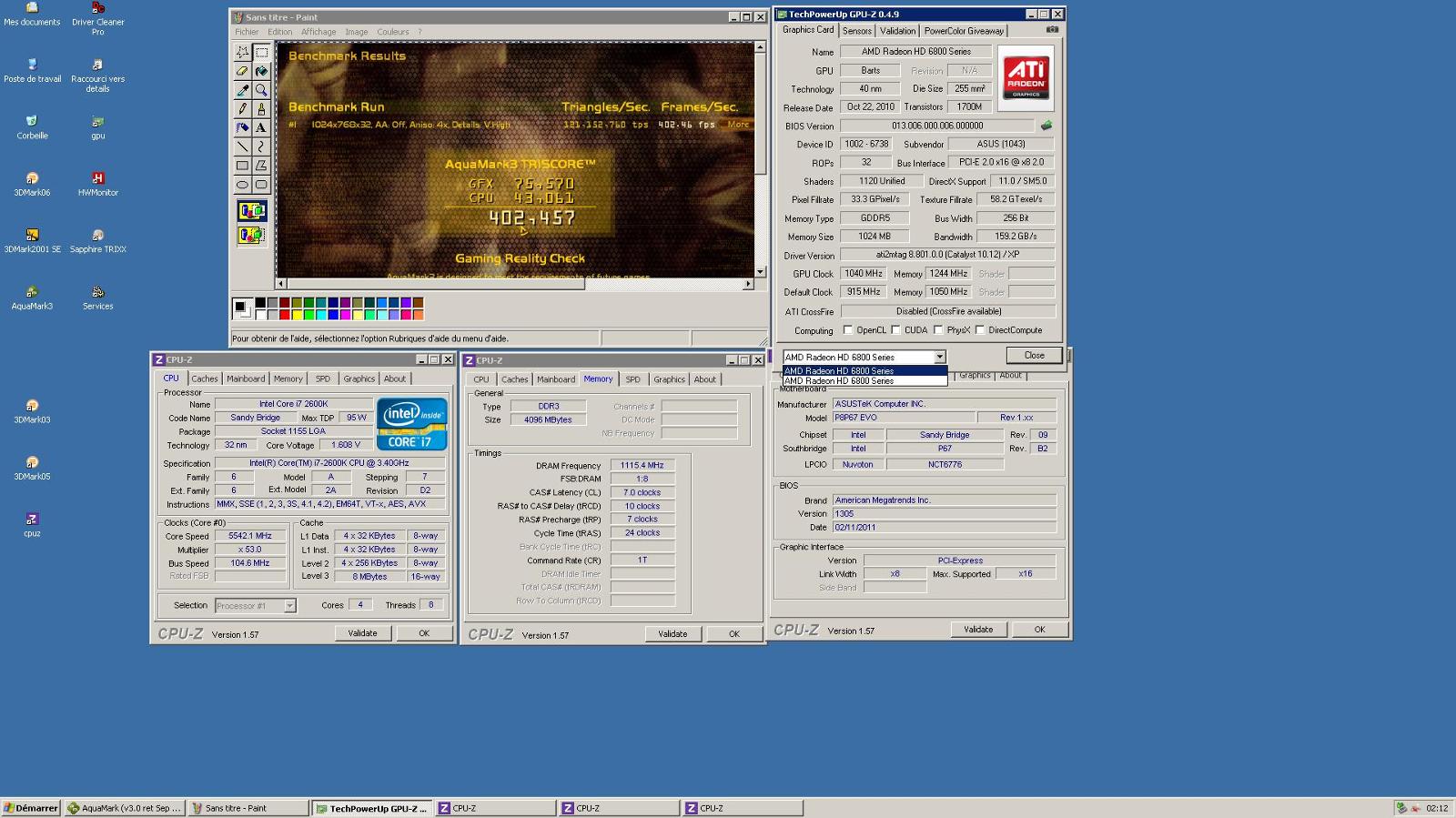The width and height of the screenshot is (1456, 818).
Task: Choose the Eraser tool in Paint
Action: [x=242, y=71]
